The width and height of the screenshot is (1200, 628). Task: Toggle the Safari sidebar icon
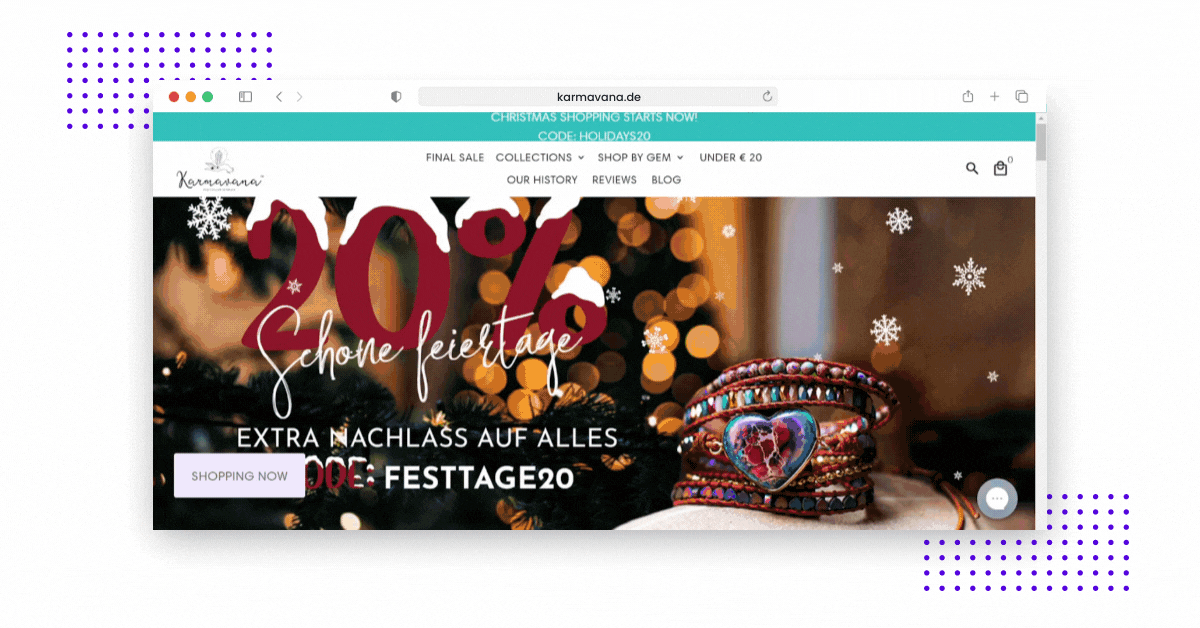245,97
